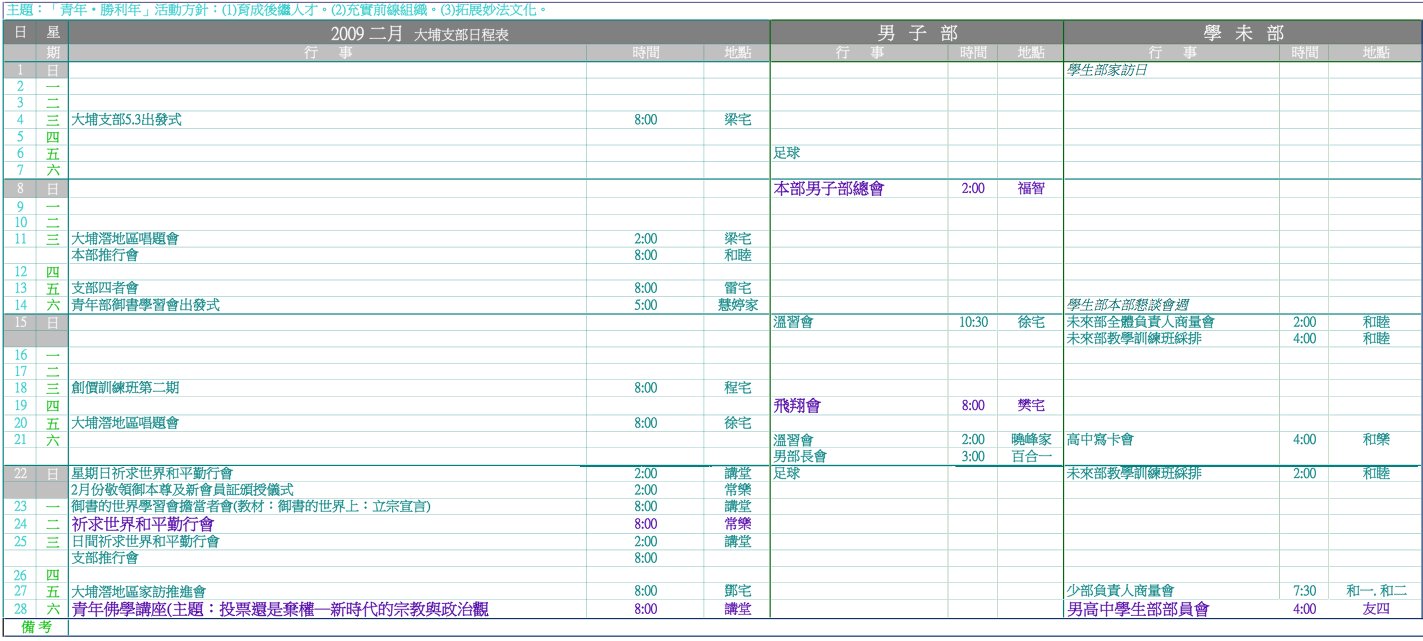Image resolution: width=1423 pixels, height=641 pixels.
Task: Select the '大埔滘地區家訪推進會' entry
Action: [x=139, y=591]
